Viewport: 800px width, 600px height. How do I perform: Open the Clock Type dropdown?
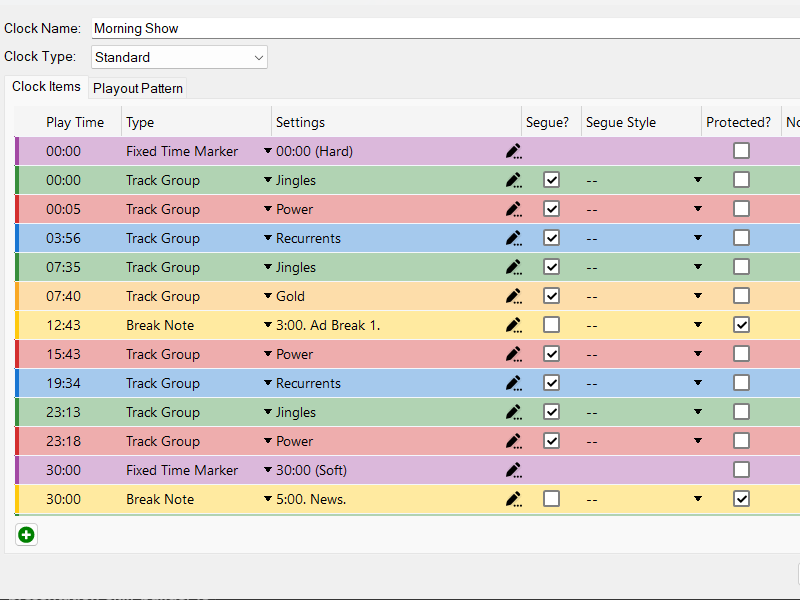point(179,57)
